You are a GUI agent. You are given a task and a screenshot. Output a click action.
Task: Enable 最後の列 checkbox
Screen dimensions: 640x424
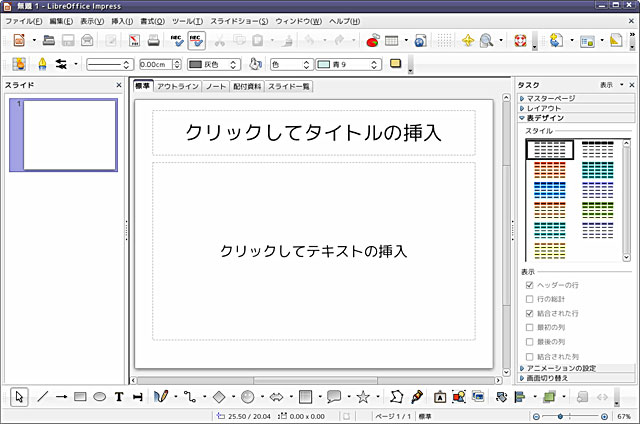pos(529,342)
